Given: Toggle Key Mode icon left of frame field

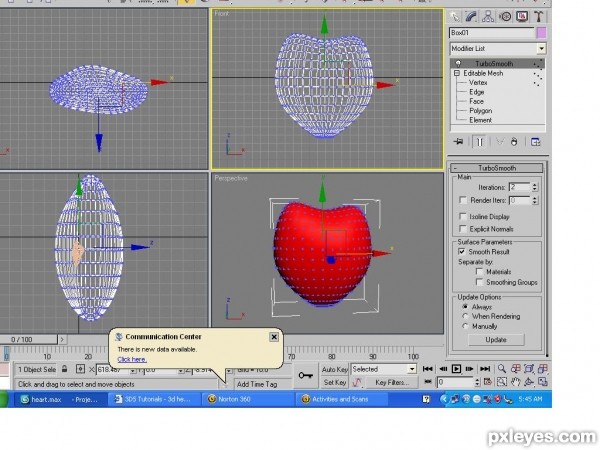Looking at the screenshot, I should tap(428, 382).
